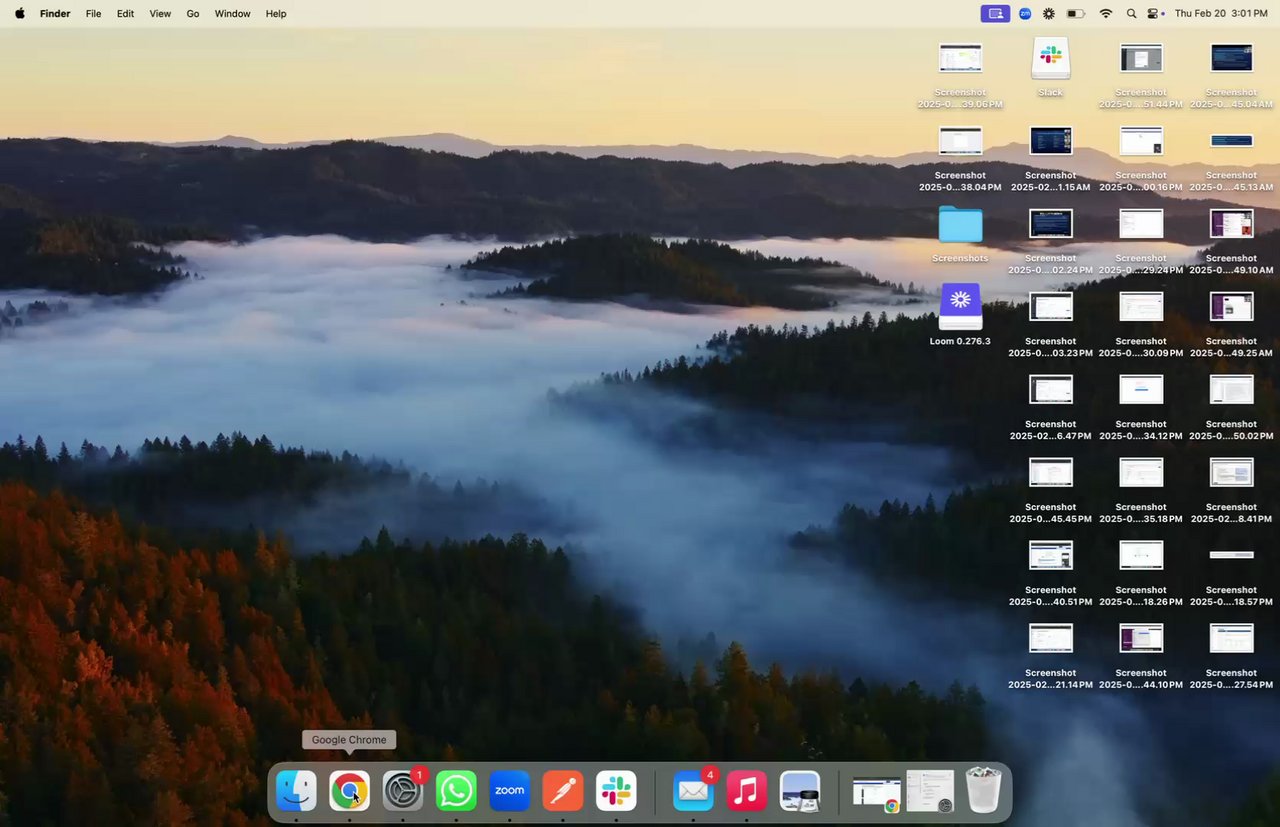1280x827 pixels.
Task: Select Screenshot file ending 40.51 PM
Action: coord(1050,556)
